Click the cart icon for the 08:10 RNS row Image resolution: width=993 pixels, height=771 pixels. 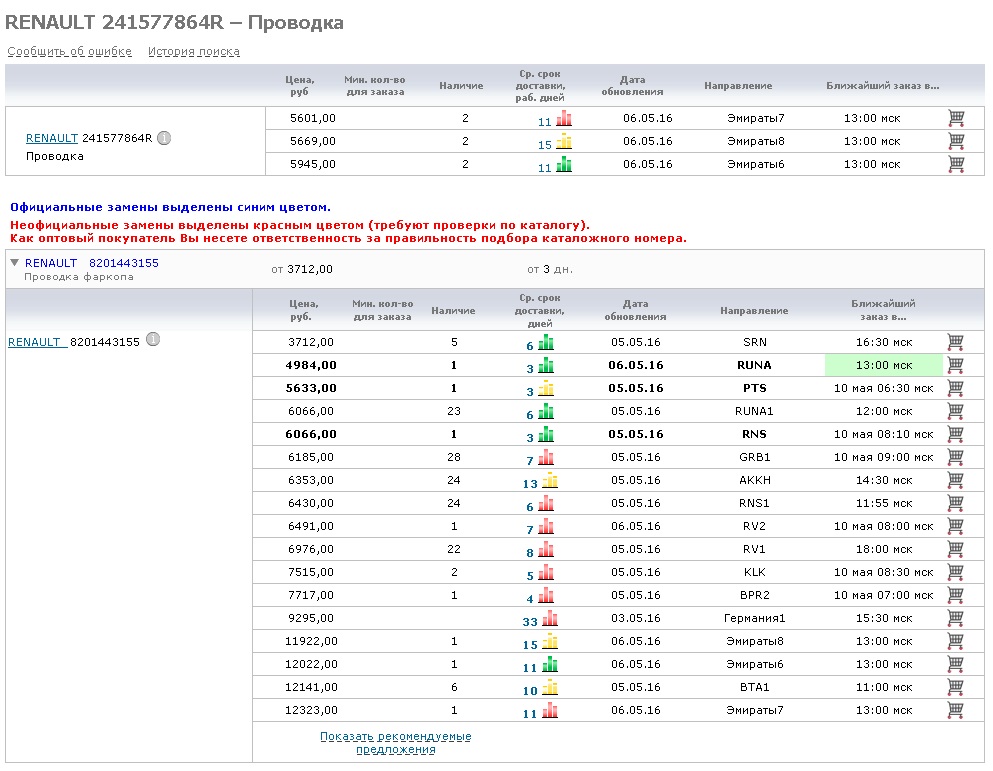click(956, 434)
